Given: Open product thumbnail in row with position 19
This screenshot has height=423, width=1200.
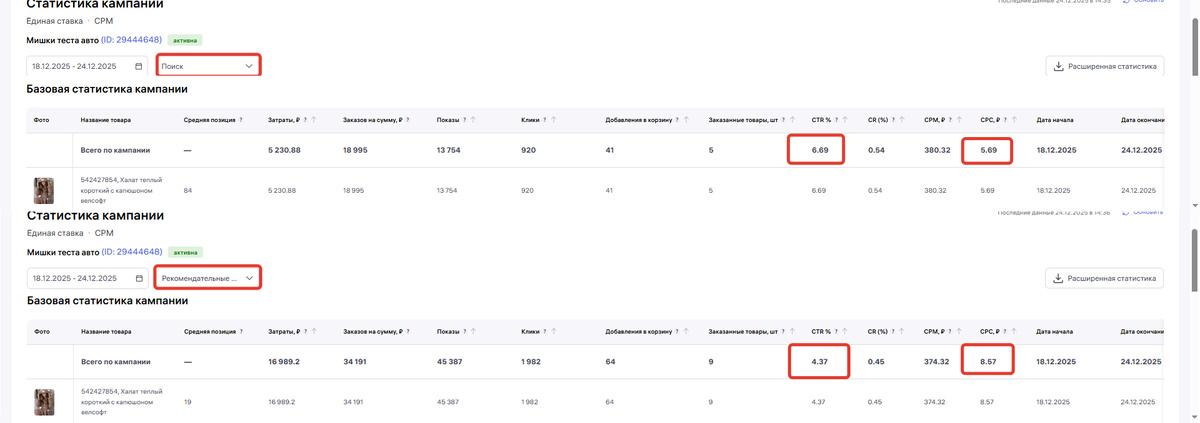Looking at the screenshot, I should [44, 402].
